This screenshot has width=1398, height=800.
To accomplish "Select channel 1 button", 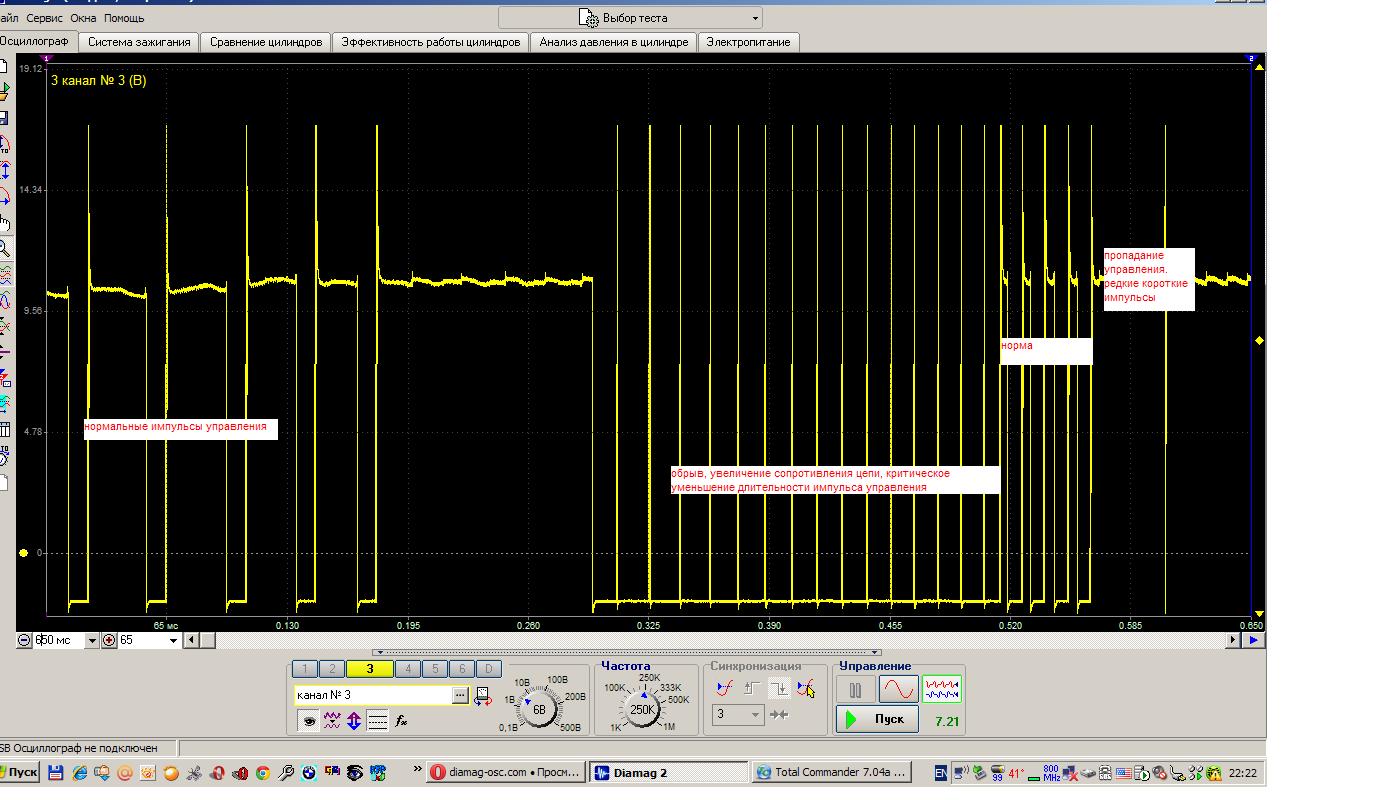I will [304, 669].
